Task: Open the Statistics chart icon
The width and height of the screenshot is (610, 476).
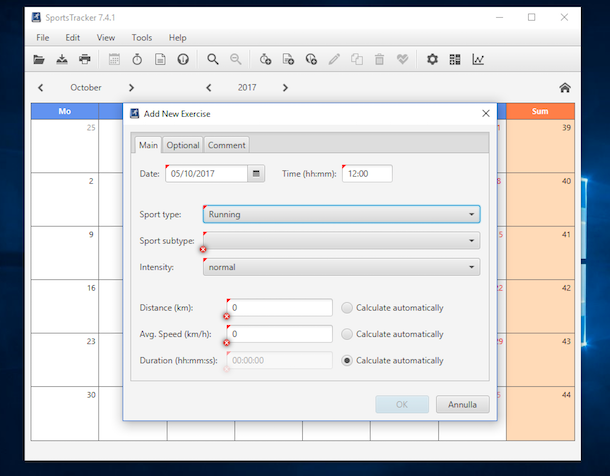Action: pos(478,60)
